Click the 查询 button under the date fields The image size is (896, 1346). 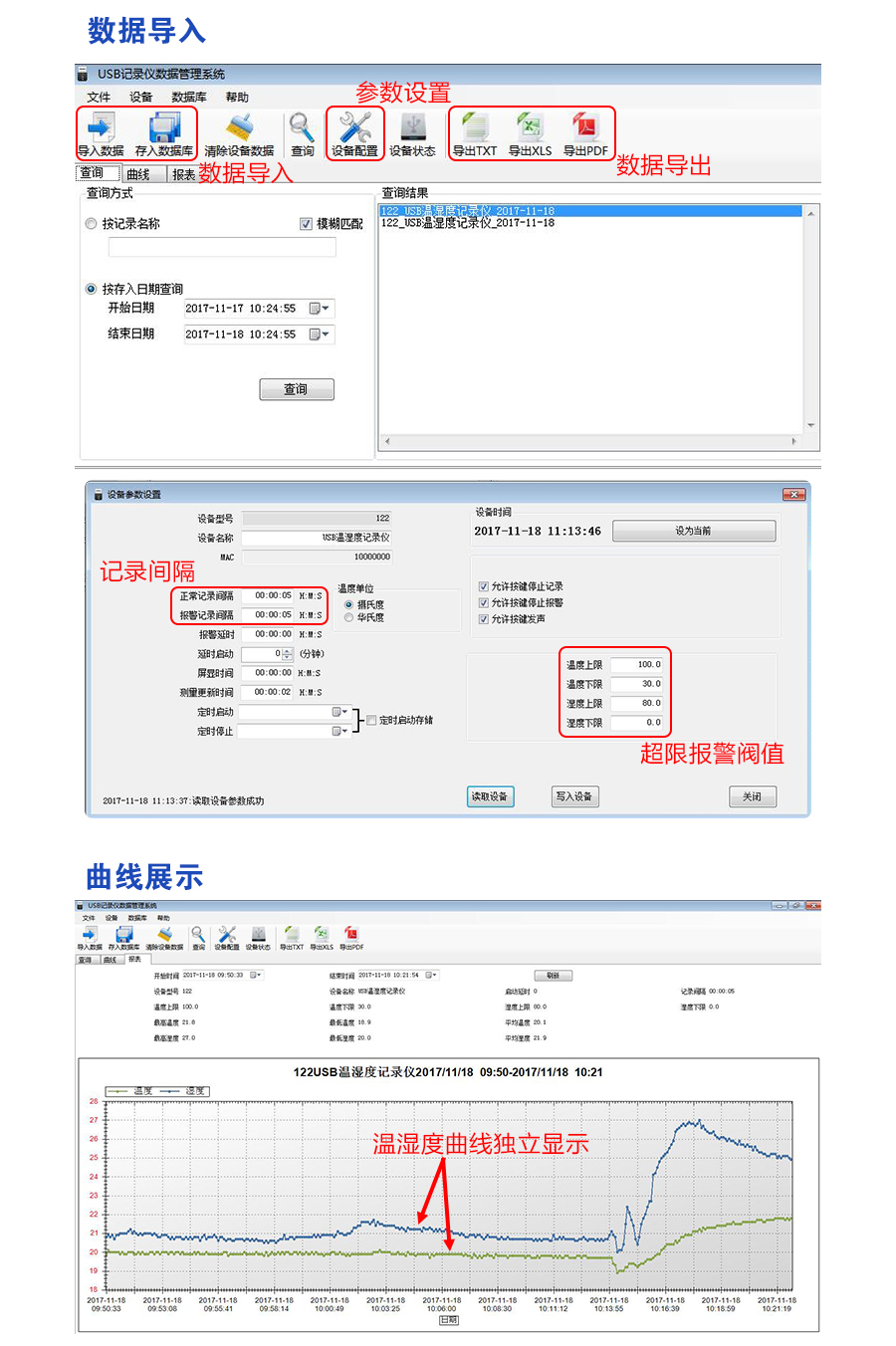(x=297, y=389)
